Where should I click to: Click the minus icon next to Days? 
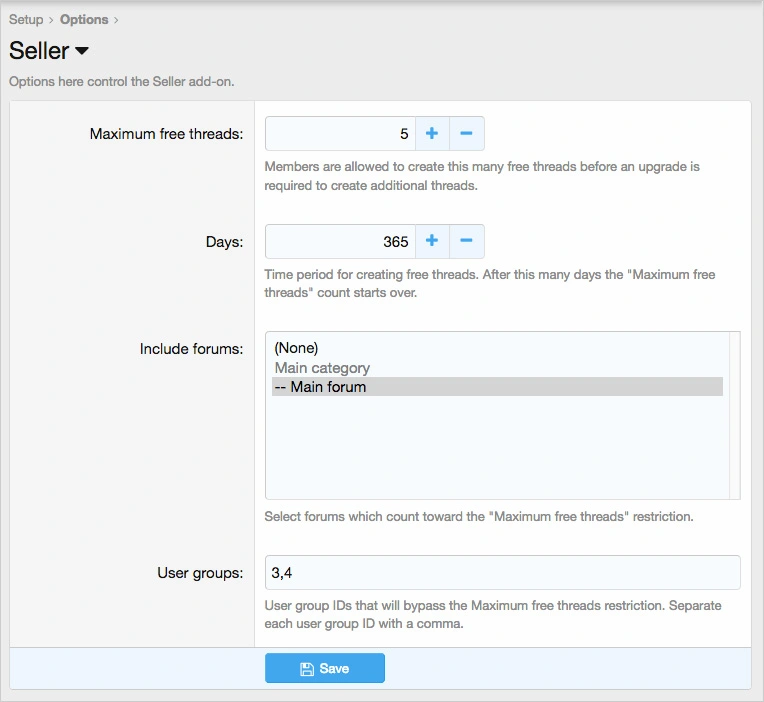coord(467,241)
